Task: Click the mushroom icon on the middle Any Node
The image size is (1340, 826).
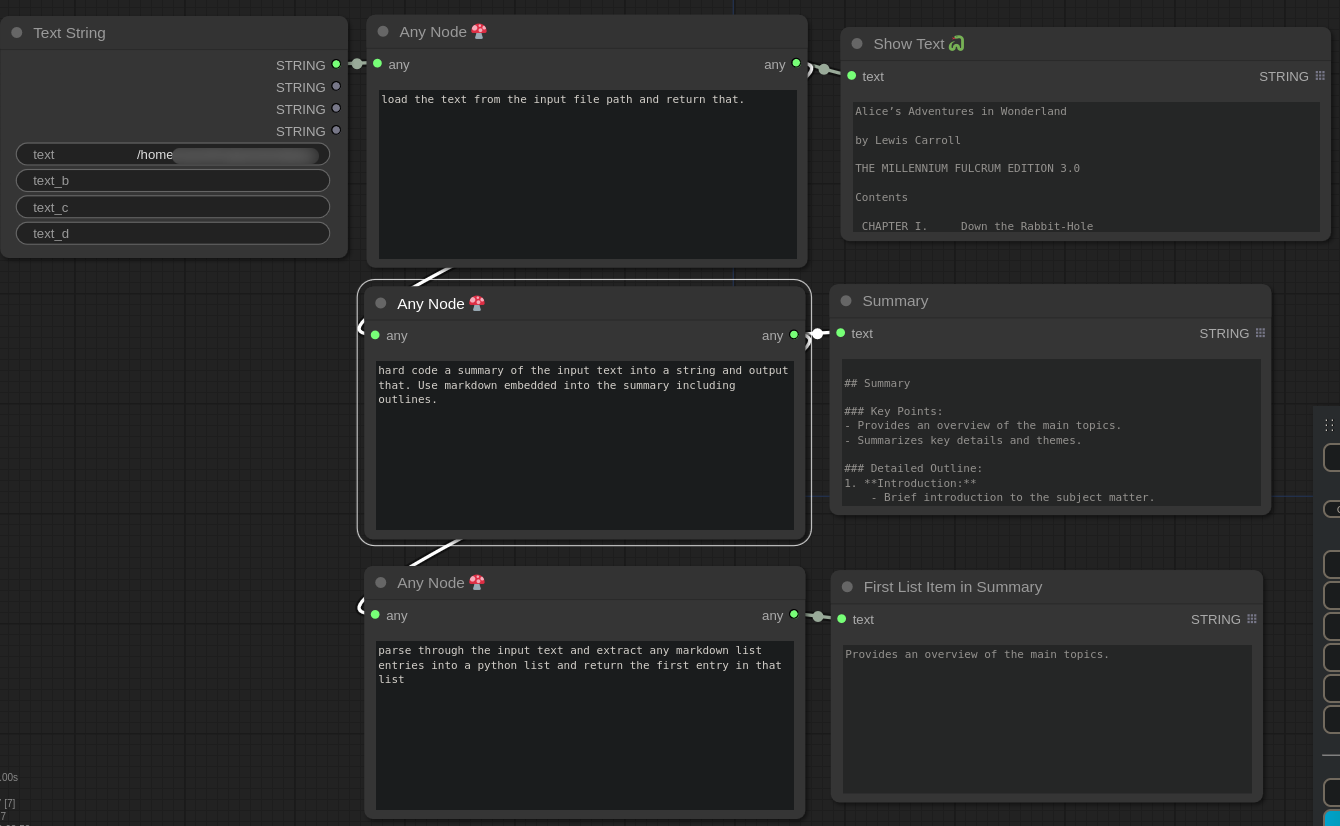Action: point(477,303)
